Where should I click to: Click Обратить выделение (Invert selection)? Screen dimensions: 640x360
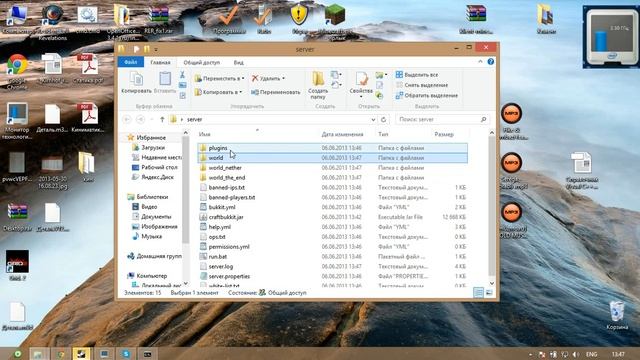tap(427, 96)
